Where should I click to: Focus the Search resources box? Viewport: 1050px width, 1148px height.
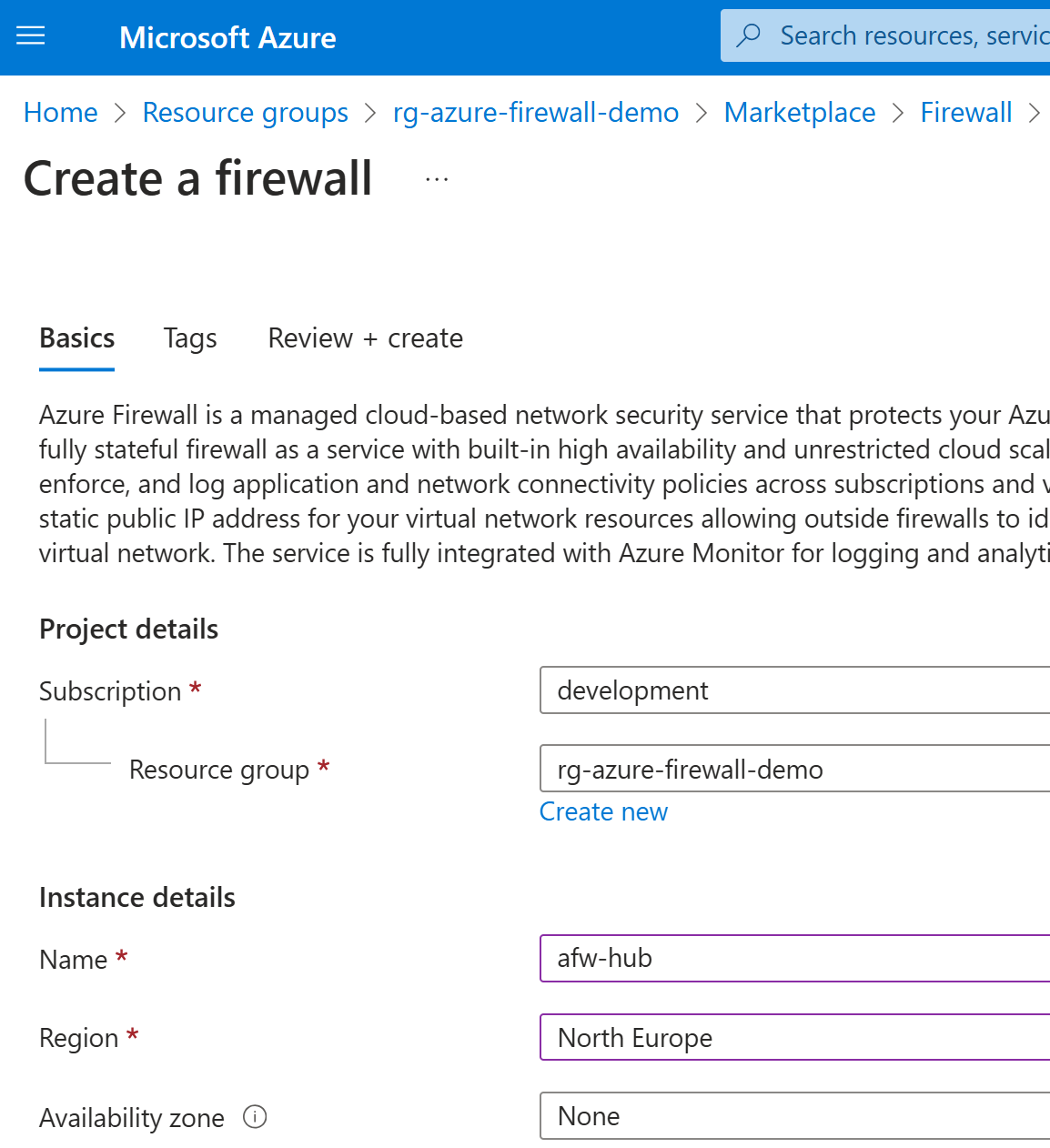coord(885,35)
